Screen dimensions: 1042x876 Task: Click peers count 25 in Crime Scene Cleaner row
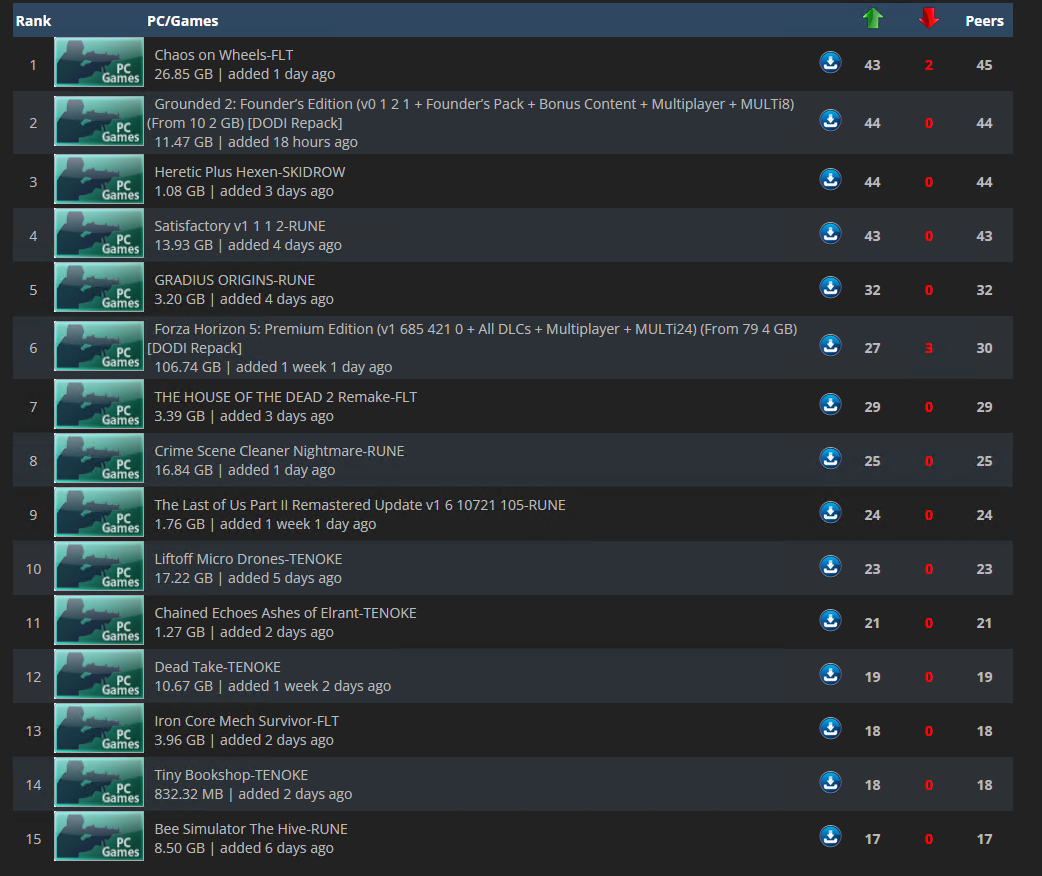click(984, 461)
